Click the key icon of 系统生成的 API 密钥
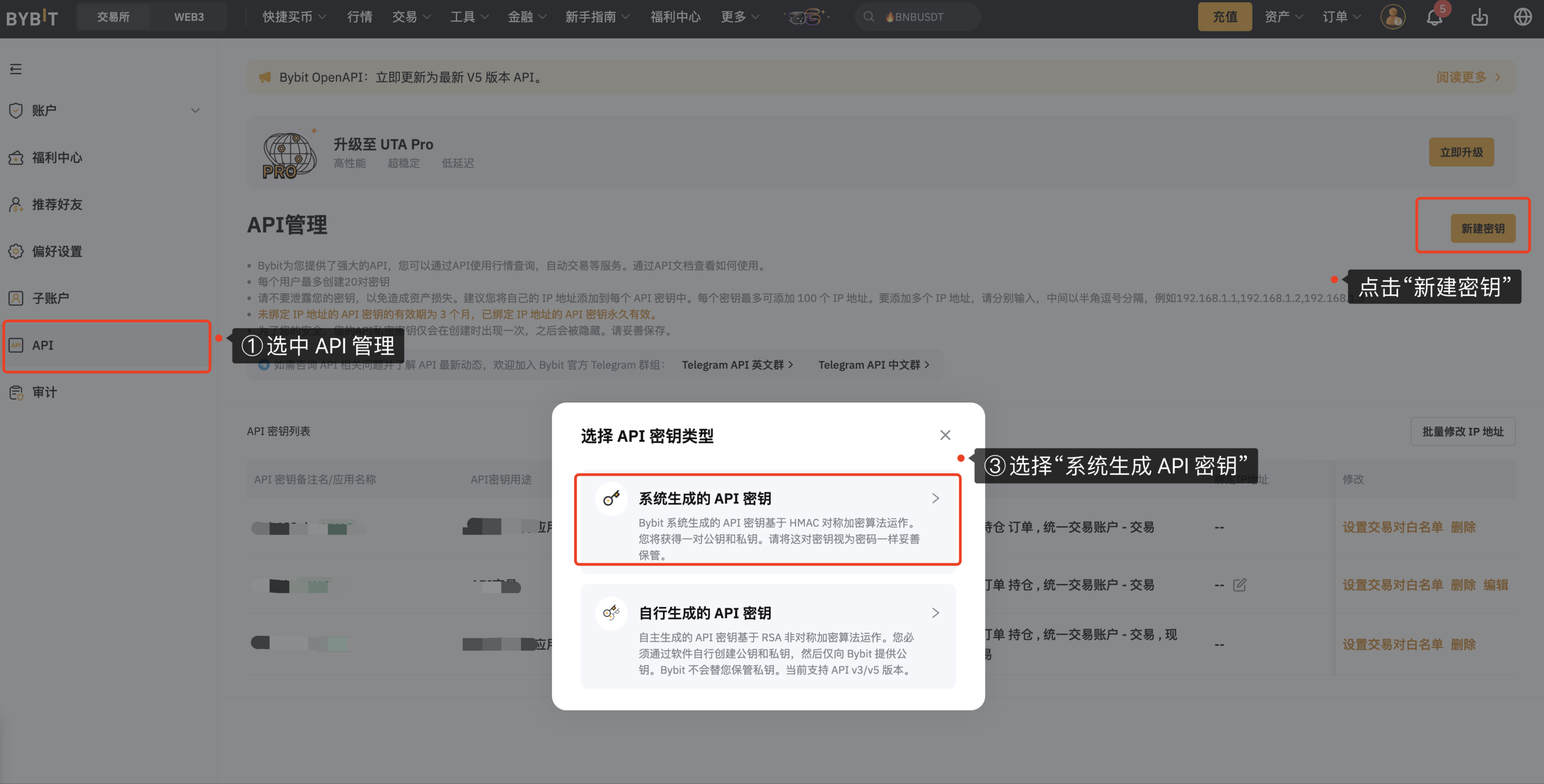 pyautogui.click(x=611, y=498)
